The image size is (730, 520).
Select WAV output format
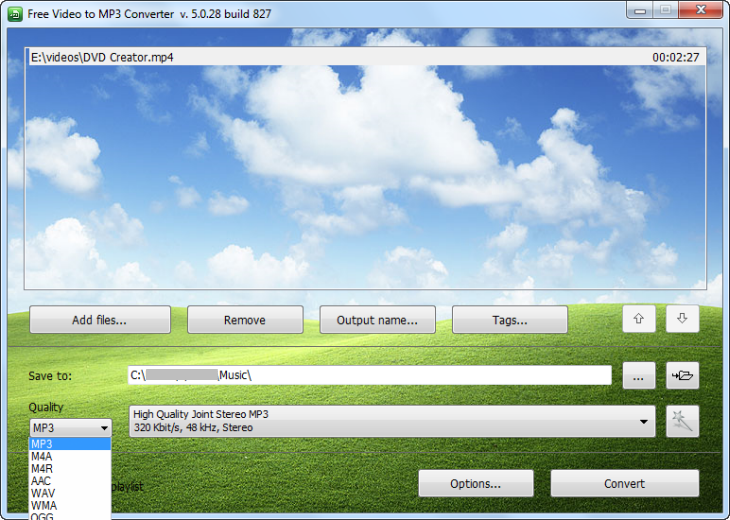[x=70, y=493]
